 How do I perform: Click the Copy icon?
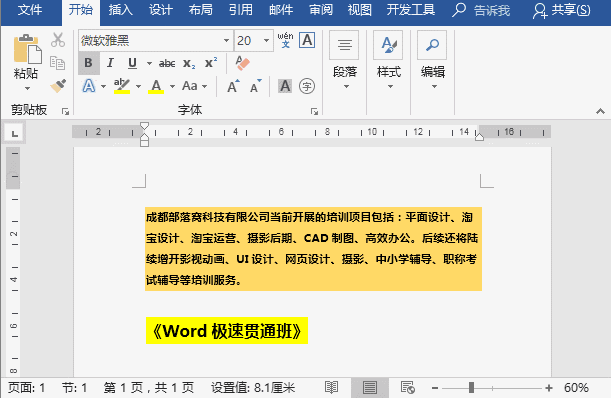click(57, 63)
